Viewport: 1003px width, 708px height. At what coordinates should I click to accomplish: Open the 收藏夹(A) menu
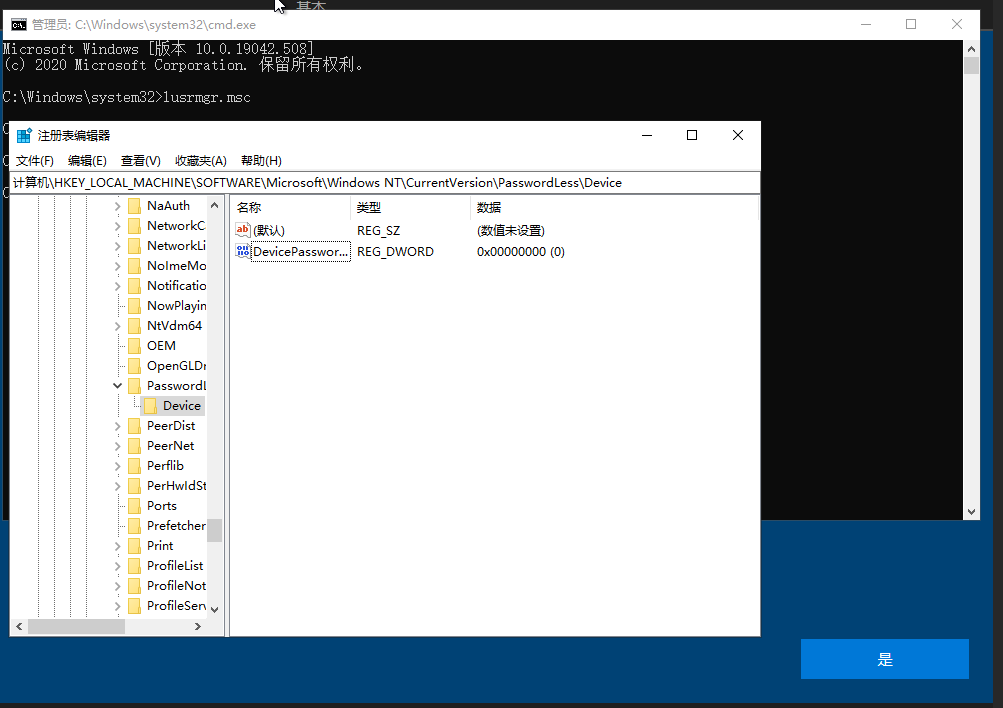pyautogui.click(x=201, y=161)
